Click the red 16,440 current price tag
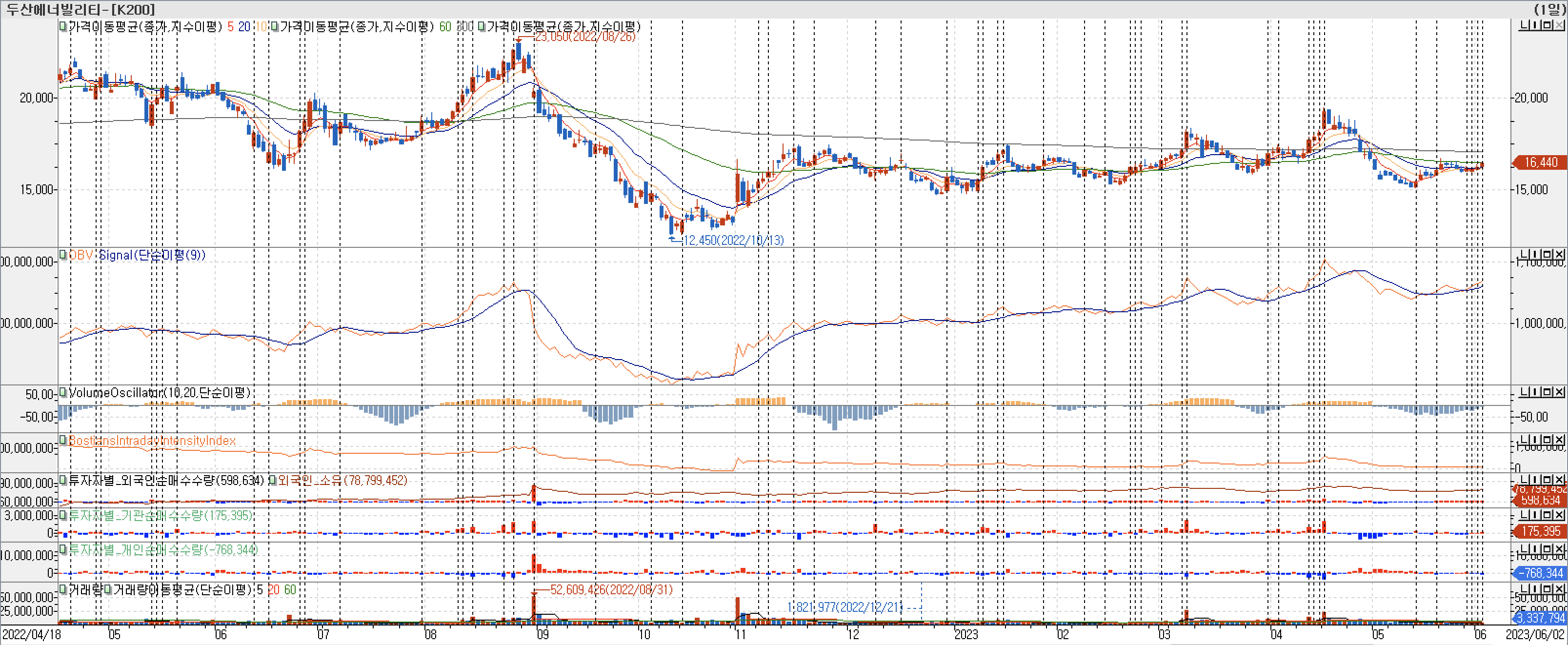The width and height of the screenshot is (1568, 645). click(1540, 162)
